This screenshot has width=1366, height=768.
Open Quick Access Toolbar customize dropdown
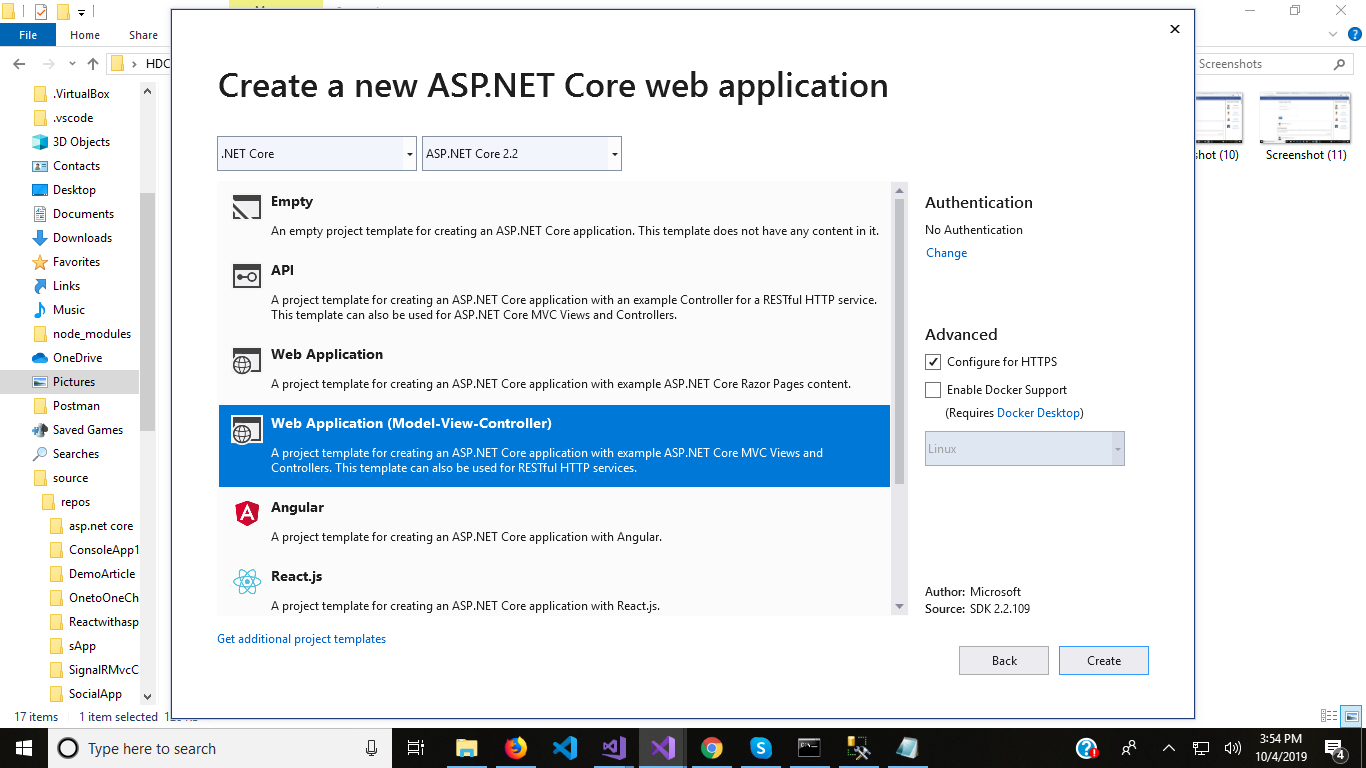pos(81,12)
